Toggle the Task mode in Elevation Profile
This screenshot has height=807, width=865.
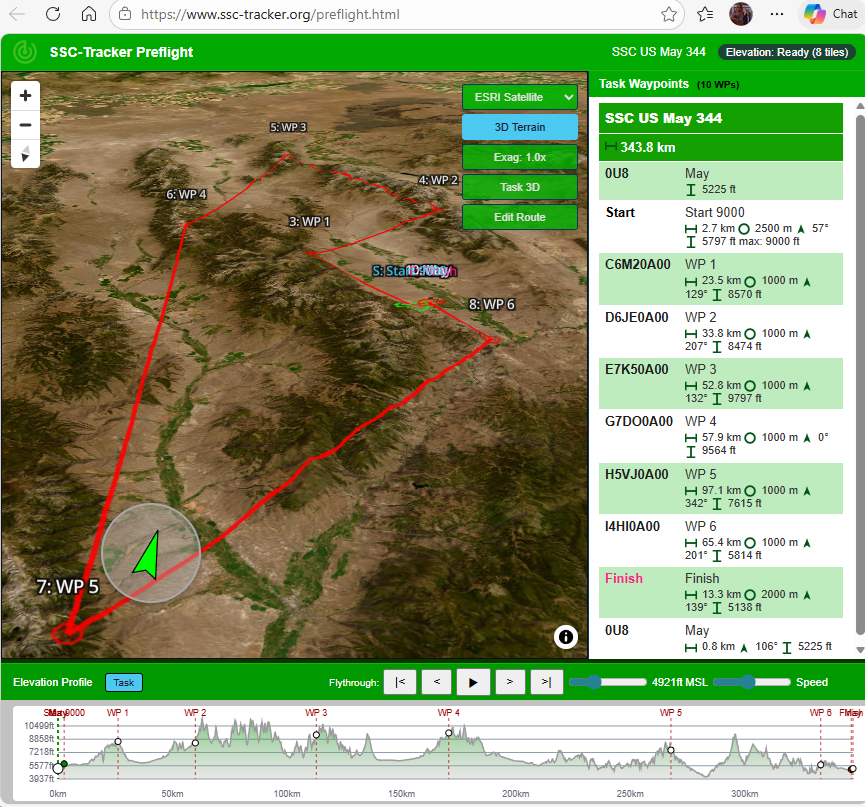click(123, 682)
